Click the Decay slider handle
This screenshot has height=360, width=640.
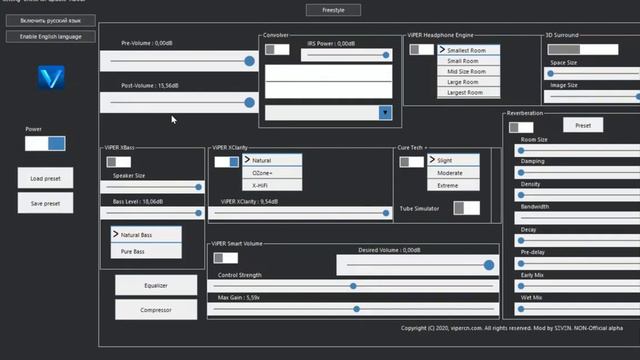521,241
